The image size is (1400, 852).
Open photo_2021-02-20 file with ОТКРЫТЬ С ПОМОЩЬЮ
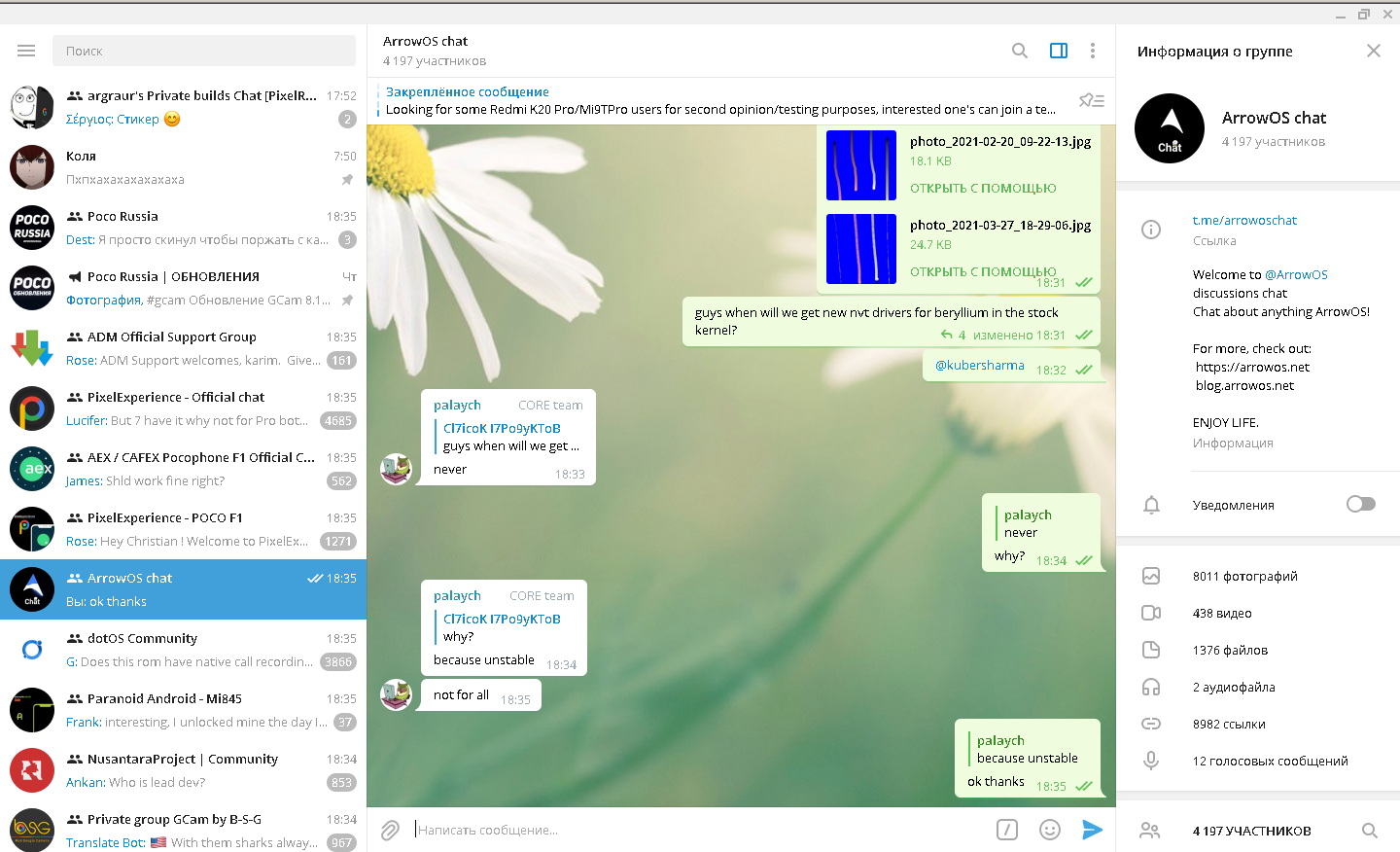click(983, 188)
